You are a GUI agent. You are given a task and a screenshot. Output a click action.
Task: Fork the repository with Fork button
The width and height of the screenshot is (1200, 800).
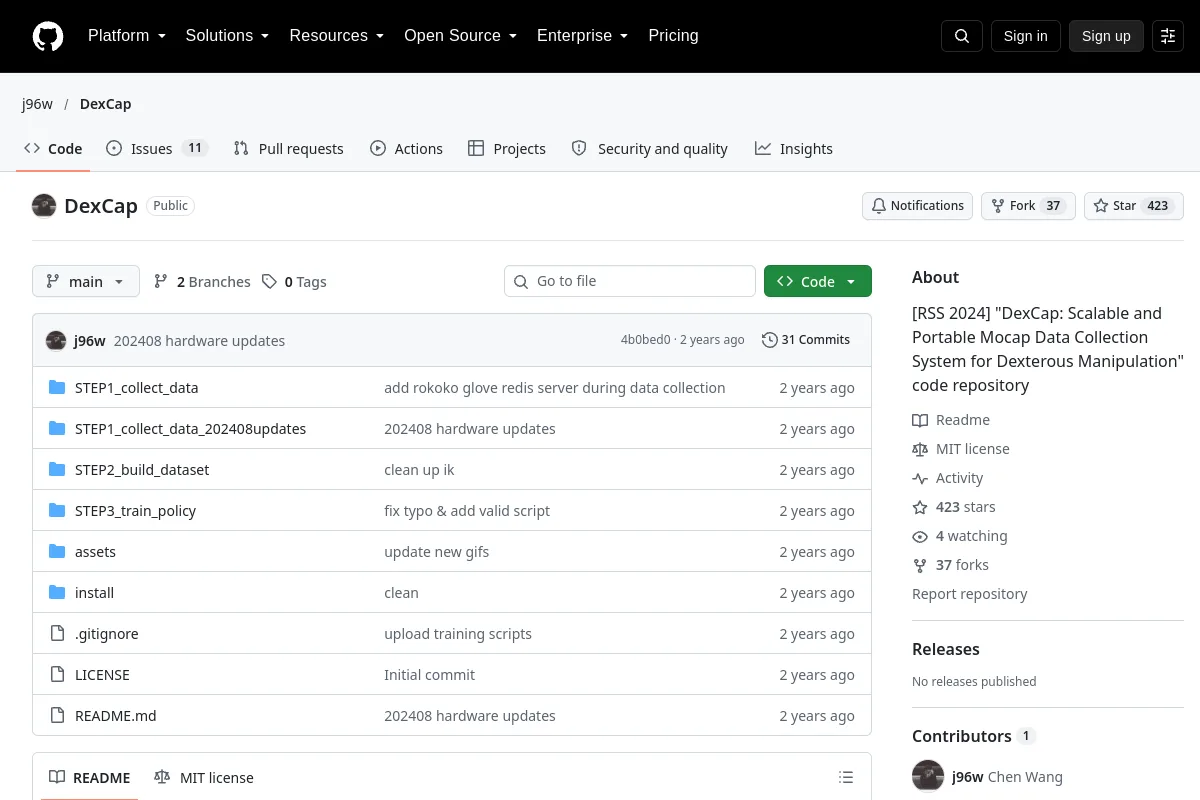click(1028, 206)
